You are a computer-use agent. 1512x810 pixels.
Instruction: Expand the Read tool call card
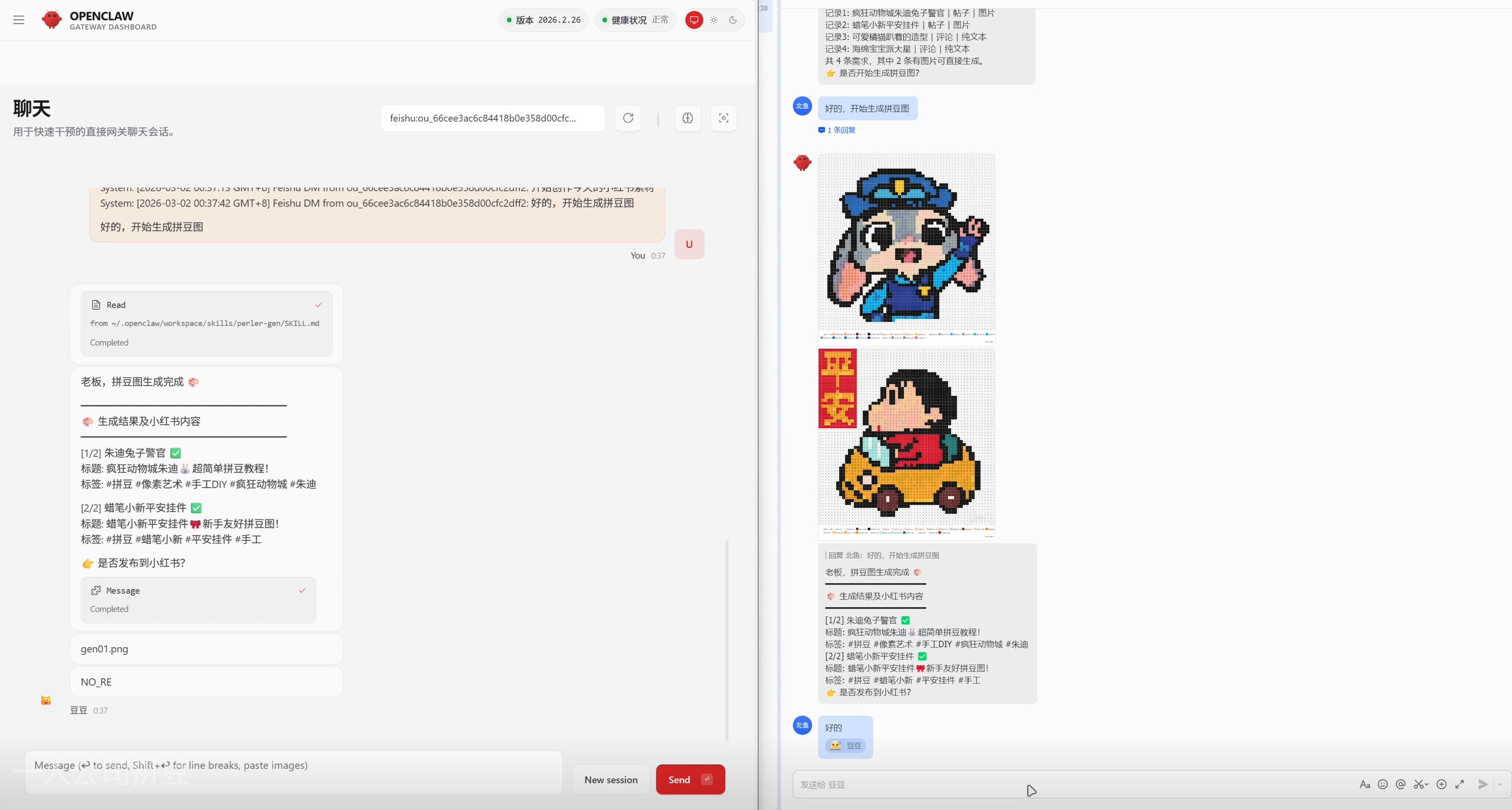206,324
